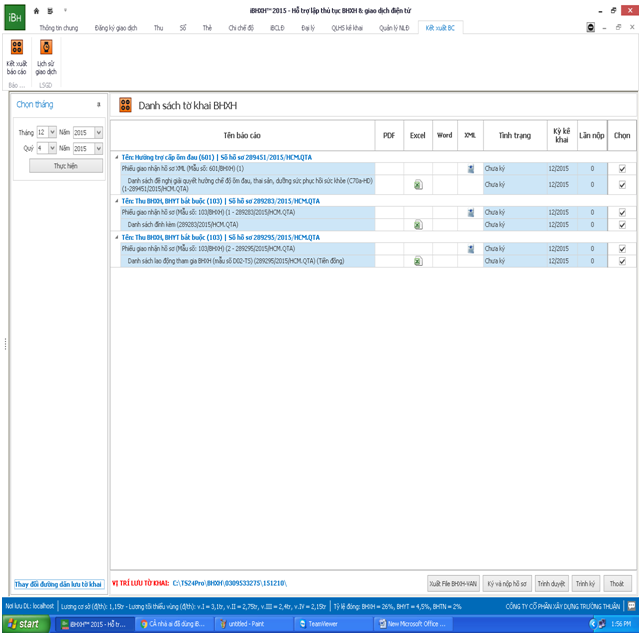This screenshot has width=641, height=635.
Task: Click the Kết xuất báo cáo ribbon icon
Action: pyautogui.click(x=17, y=55)
